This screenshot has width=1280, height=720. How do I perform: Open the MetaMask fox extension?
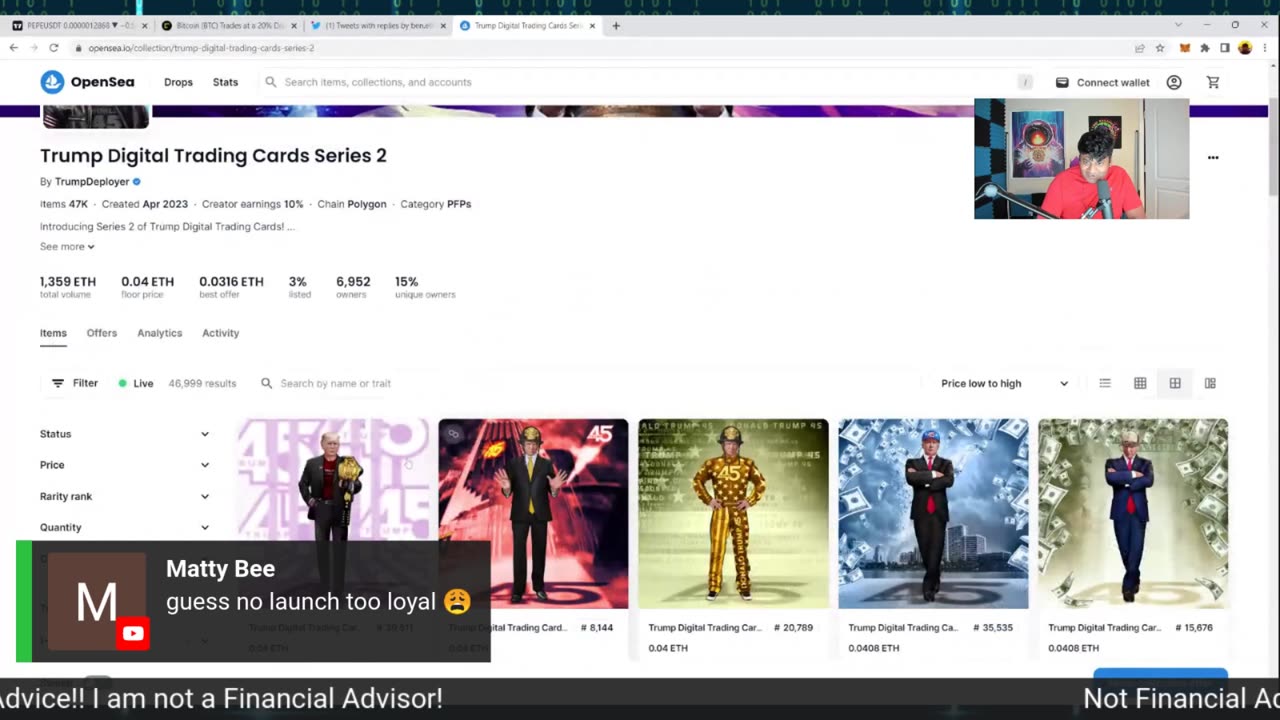[1185, 48]
